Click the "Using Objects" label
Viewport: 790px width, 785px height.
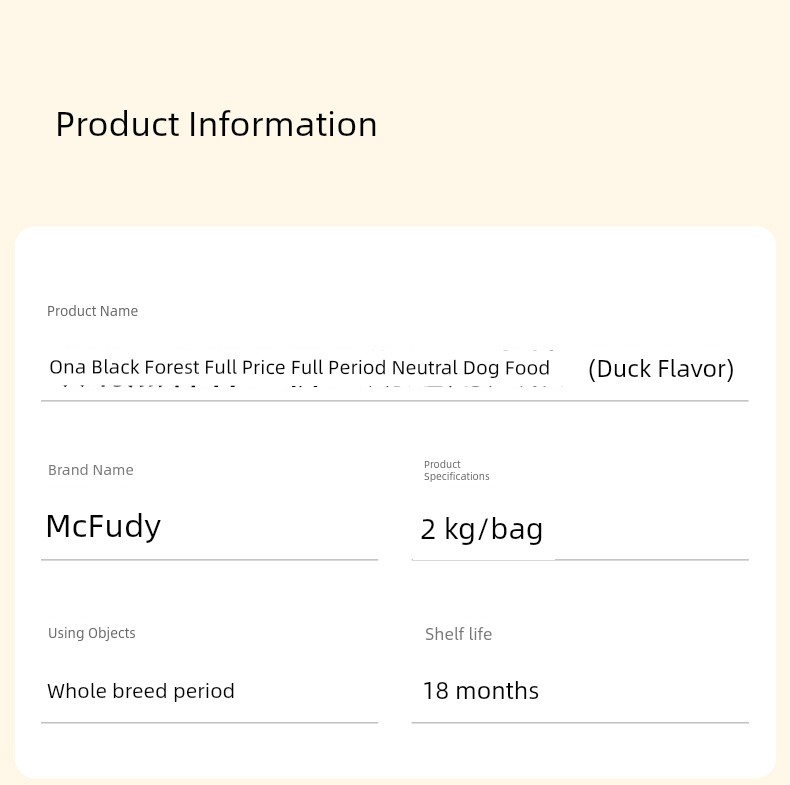point(91,633)
